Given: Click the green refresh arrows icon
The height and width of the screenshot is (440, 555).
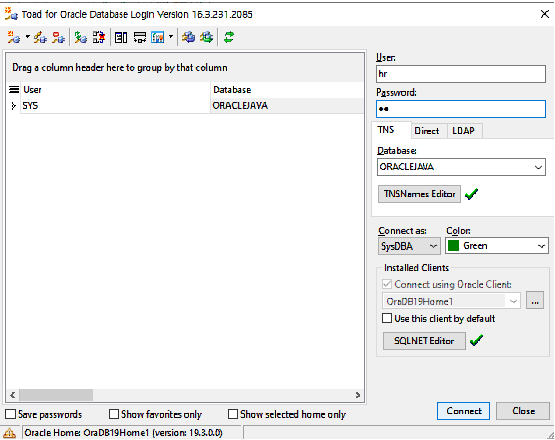Looking at the screenshot, I should click(229, 37).
